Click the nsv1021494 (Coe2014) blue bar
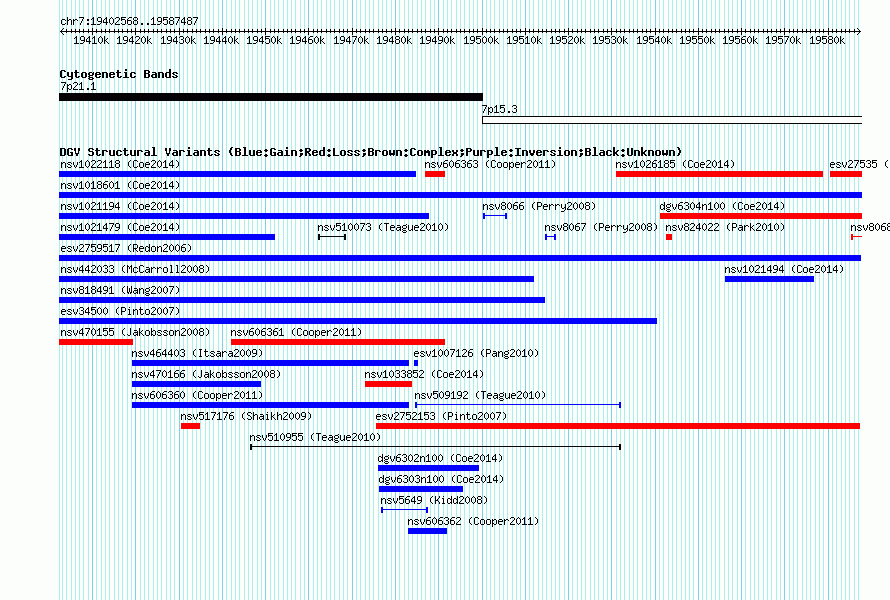 769,279
